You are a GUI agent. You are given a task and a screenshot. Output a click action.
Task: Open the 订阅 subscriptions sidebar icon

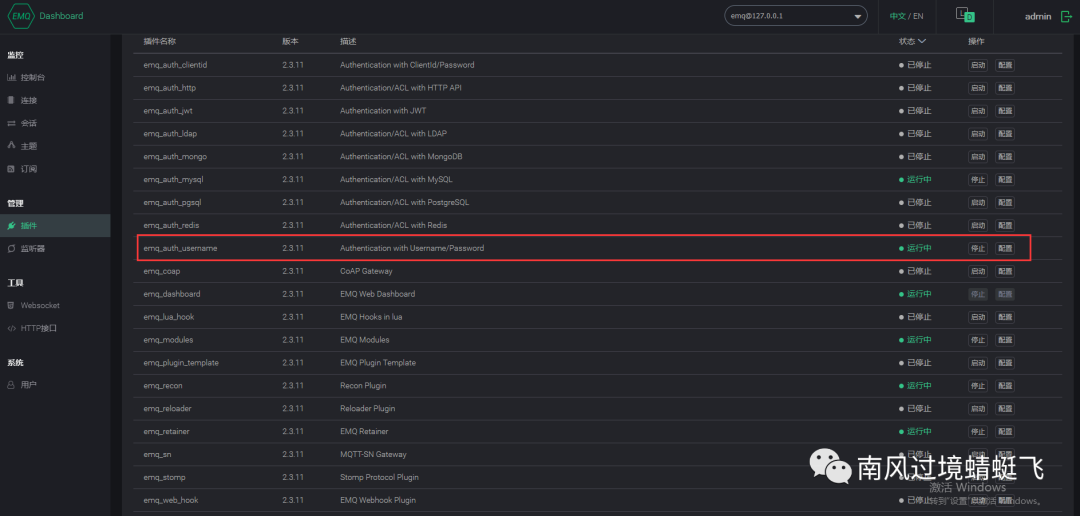tap(11, 168)
